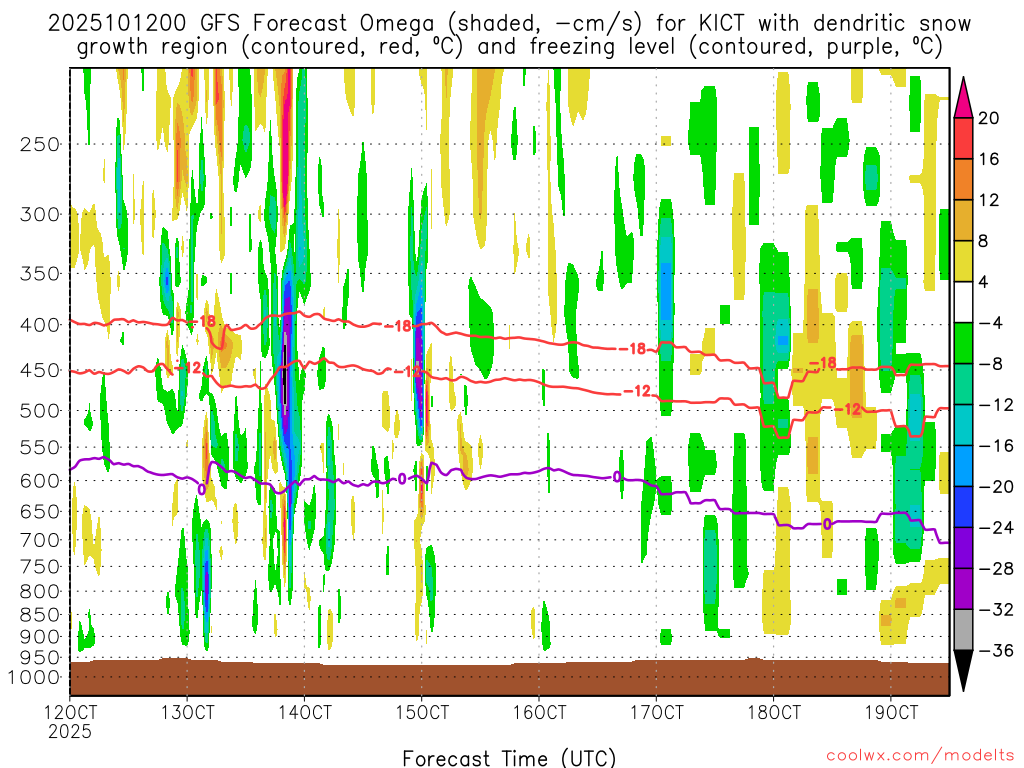Click the colorbar value label -28
Viewport: 1024px width, 768px height.
pyautogui.click(x=996, y=568)
